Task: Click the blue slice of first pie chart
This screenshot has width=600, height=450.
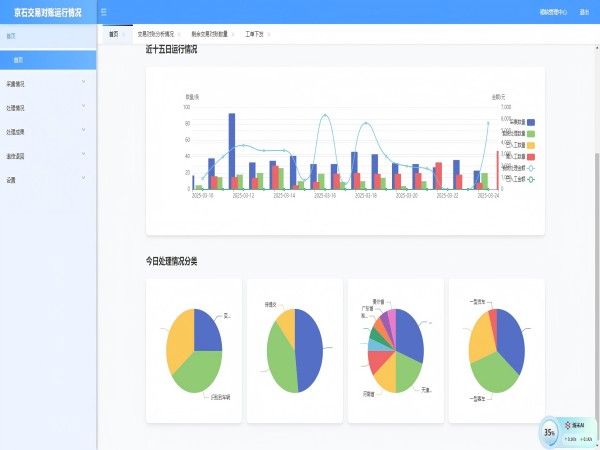Action: click(207, 331)
